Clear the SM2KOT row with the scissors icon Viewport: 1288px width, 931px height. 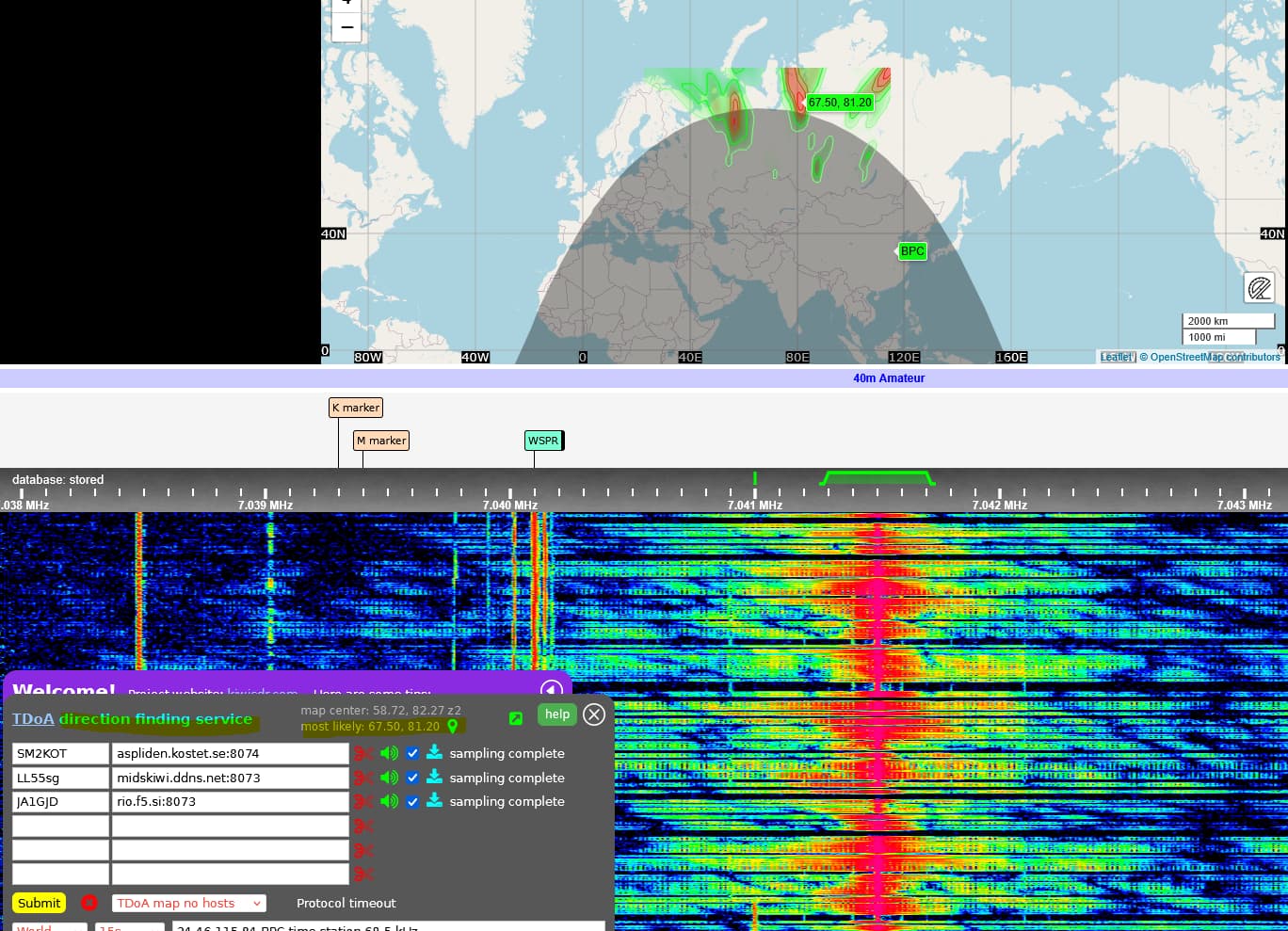point(363,753)
